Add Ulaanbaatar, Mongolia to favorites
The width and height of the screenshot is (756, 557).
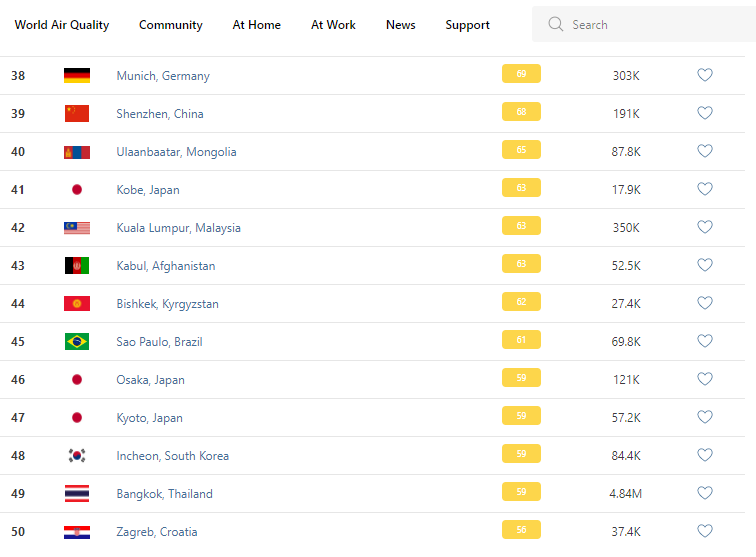tap(705, 151)
